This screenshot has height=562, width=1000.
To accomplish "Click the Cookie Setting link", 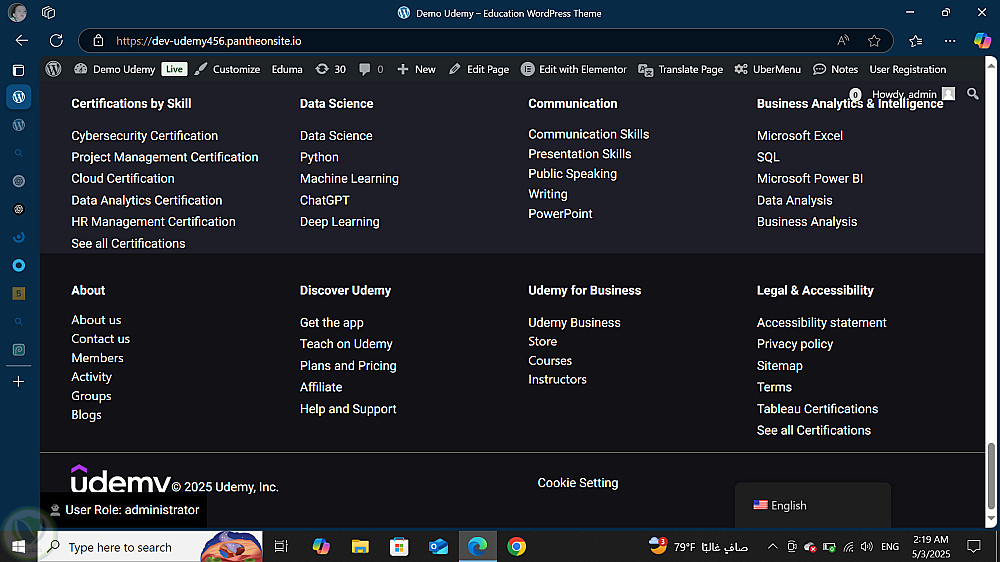I will coord(578,483).
